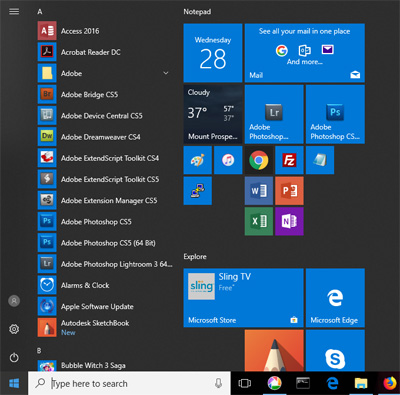The width and height of the screenshot is (400, 395).
Task: Open the Notepad tile
Action: tap(320, 160)
